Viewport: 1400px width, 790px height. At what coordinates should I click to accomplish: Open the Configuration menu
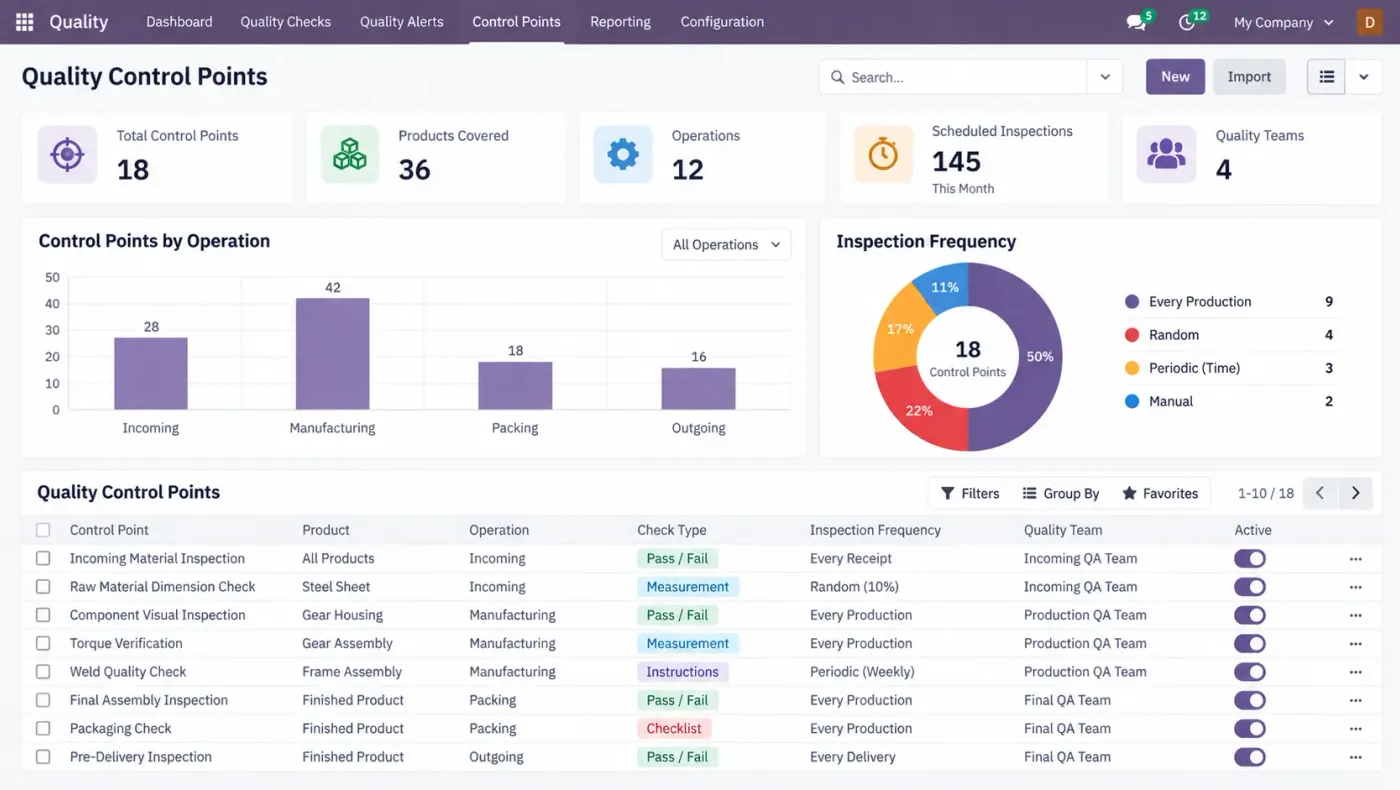722,22
